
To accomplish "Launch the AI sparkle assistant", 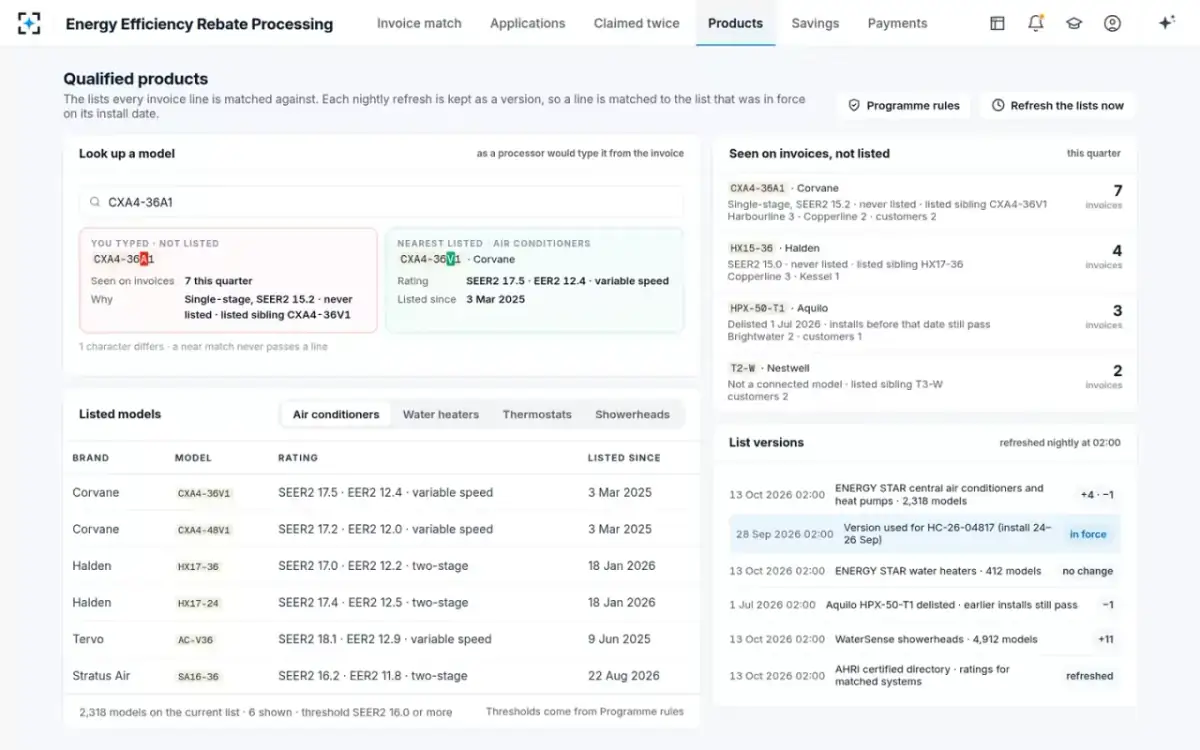I will tap(1166, 23).
